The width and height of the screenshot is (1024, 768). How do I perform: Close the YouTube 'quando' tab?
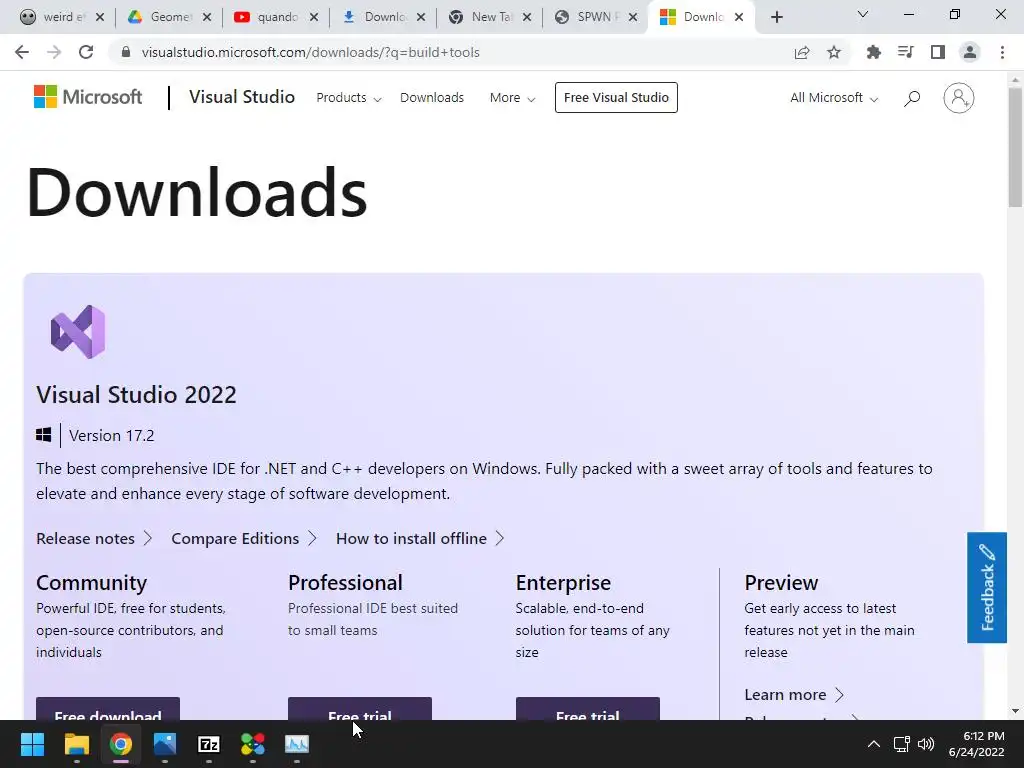pyautogui.click(x=314, y=18)
